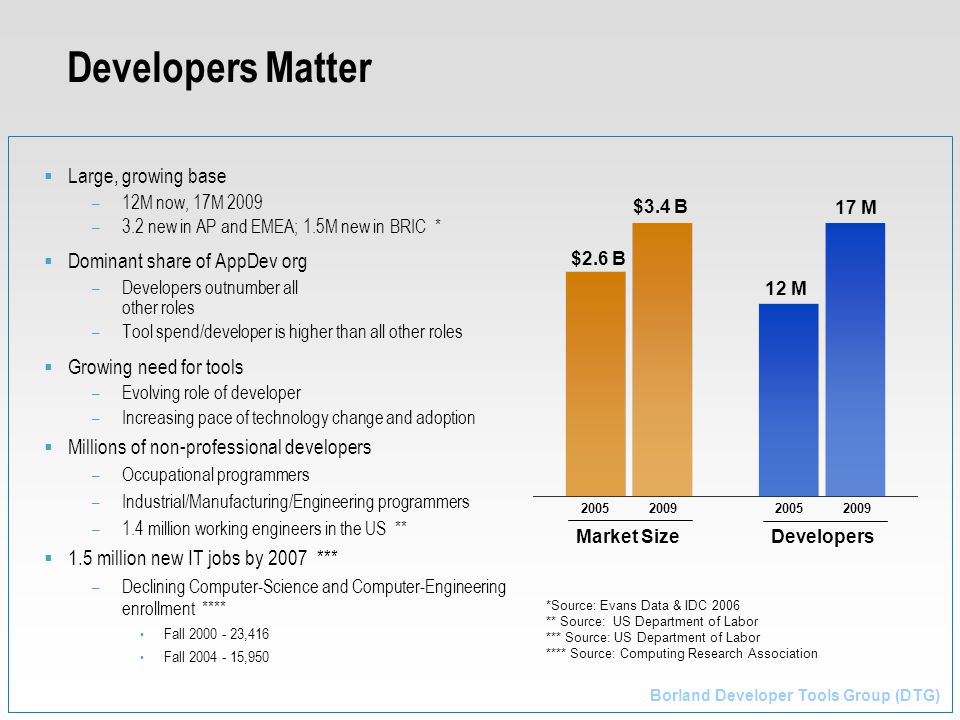
Task: Click the orange 2005 Market Size bar
Action: 596,384
